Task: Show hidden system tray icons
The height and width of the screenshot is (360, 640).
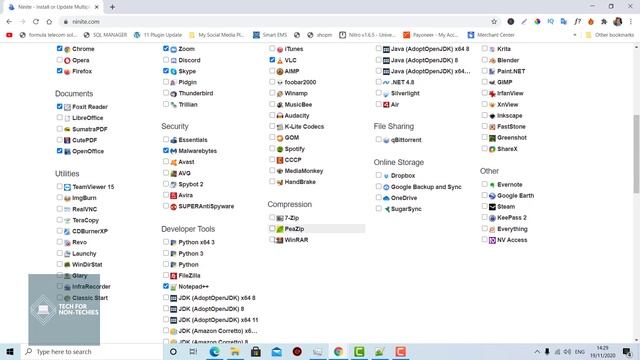Action: (537, 351)
